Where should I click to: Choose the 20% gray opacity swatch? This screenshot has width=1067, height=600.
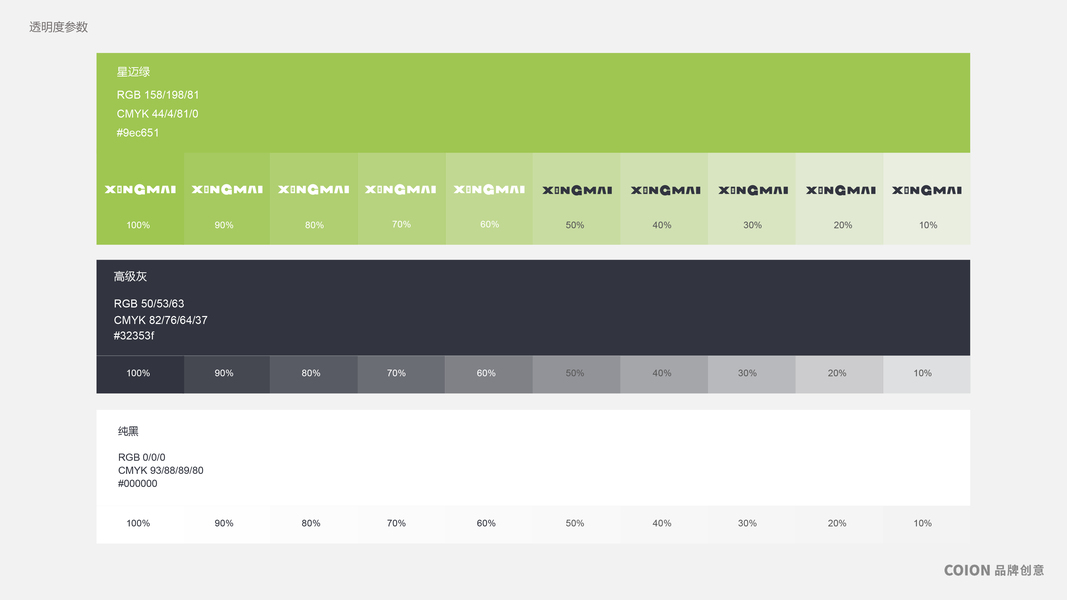coord(839,374)
